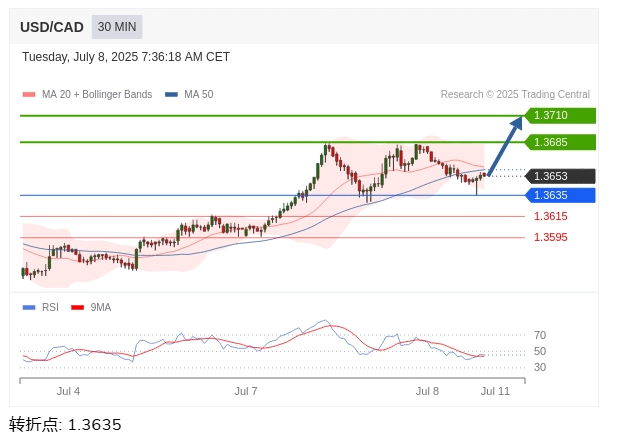Click the 9MA red legend swatch

pos(77,308)
